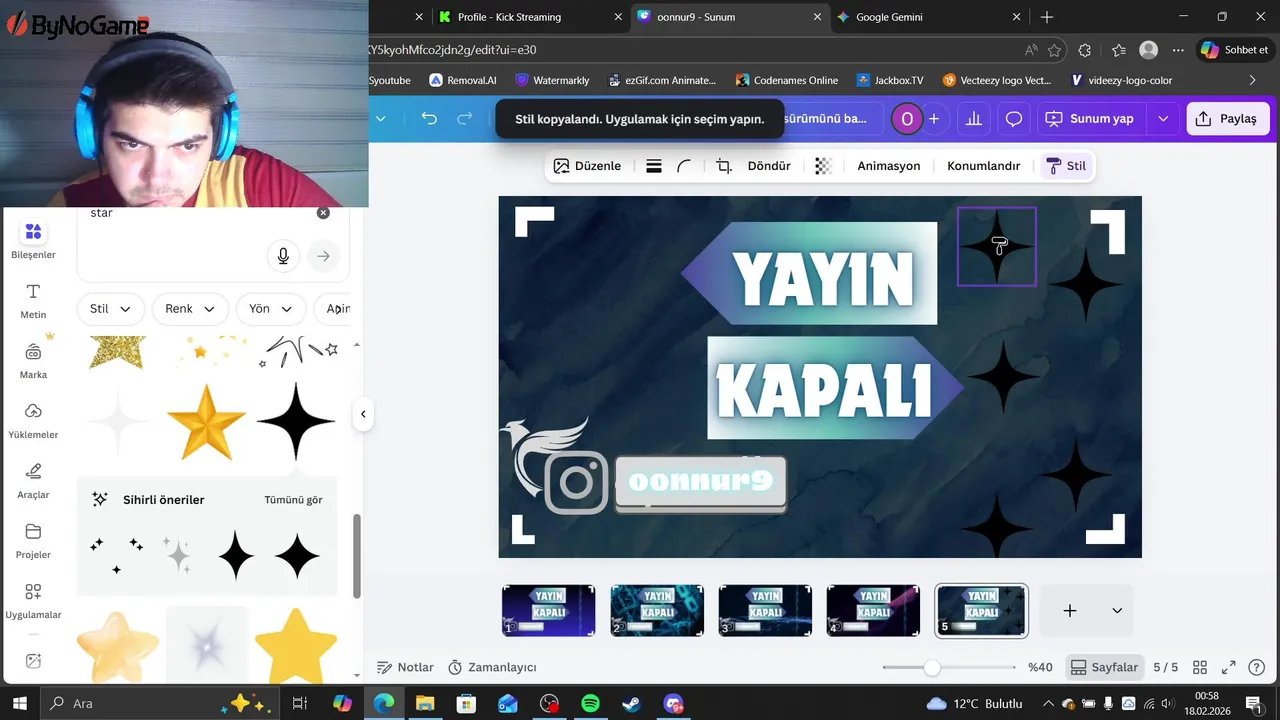The image size is (1280, 720).
Task: Open the Uygulamalar apps panel
Action: click(x=33, y=600)
